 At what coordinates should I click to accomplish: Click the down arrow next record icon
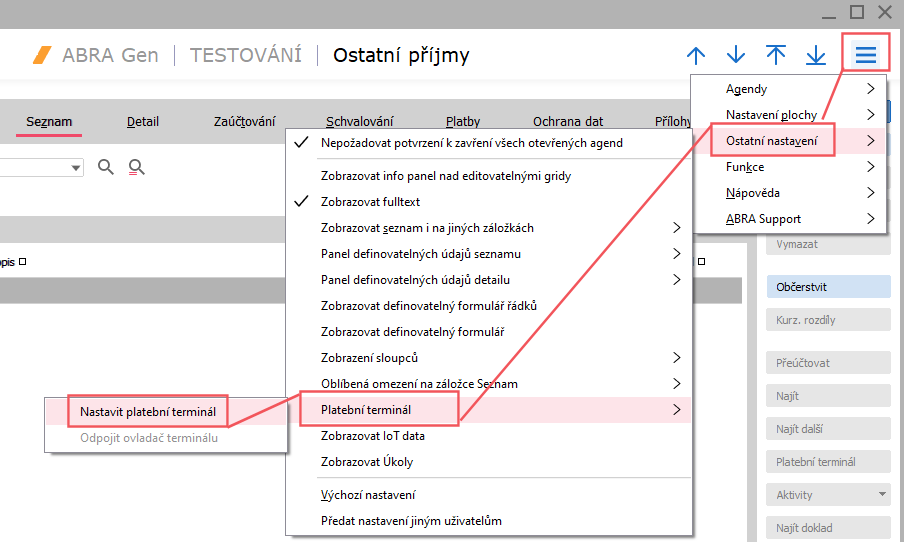[736, 55]
